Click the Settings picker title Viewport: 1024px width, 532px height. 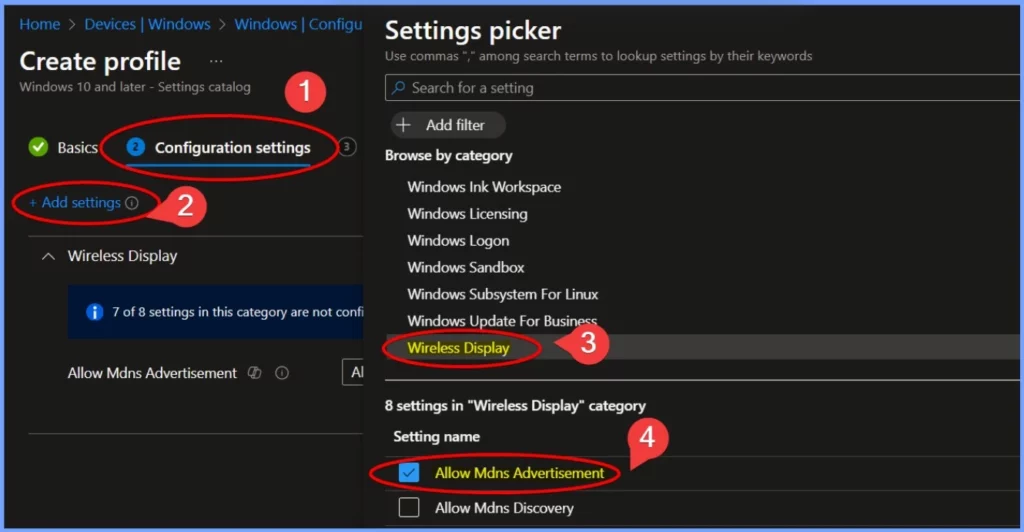pos(473,31)
